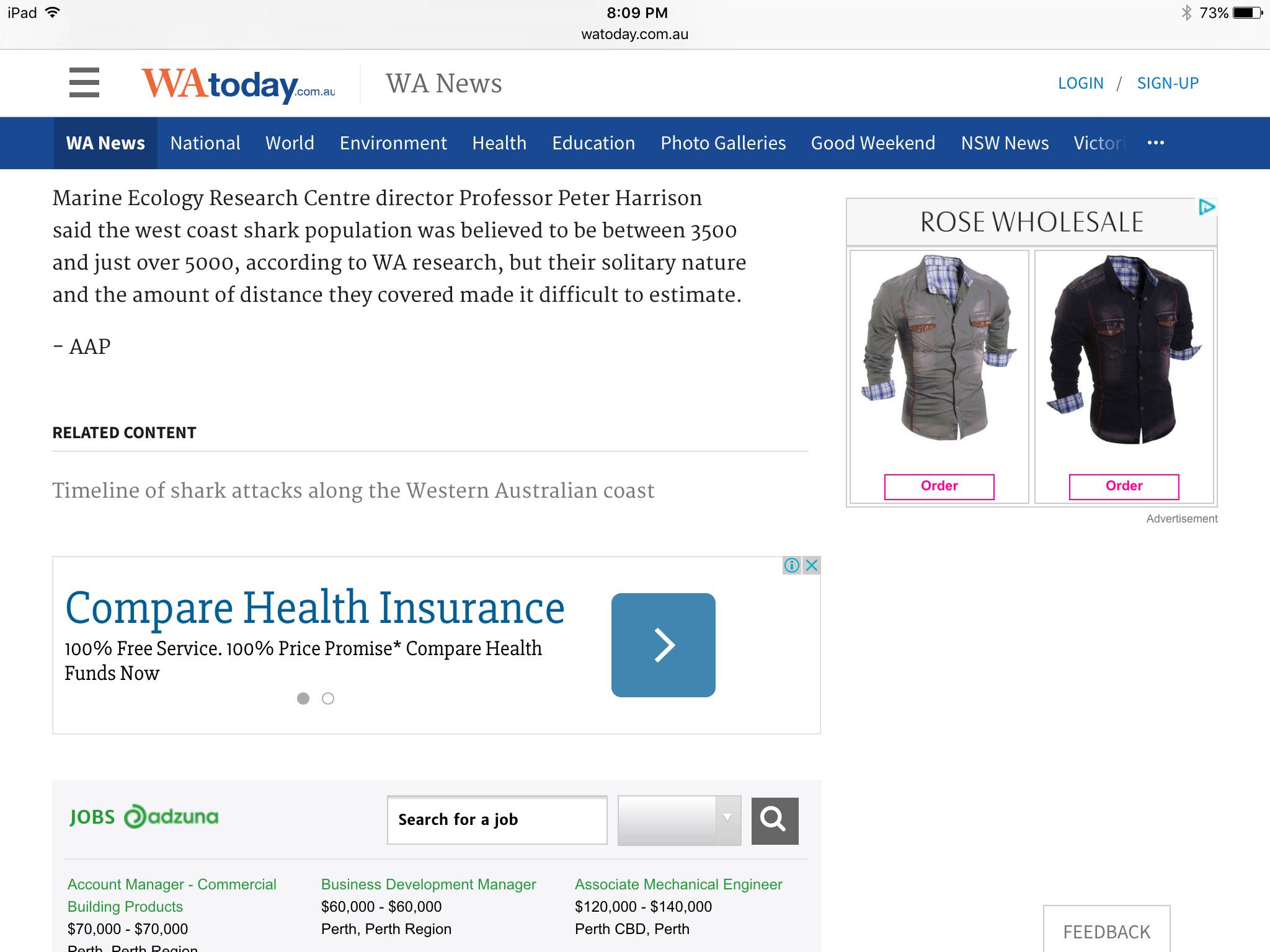Order the grey shirt in ad

point(939,487)
